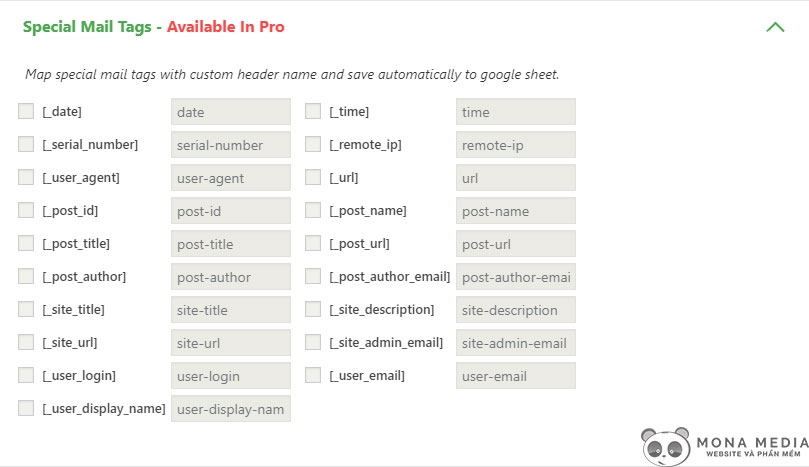
Task: Click the post-author-email input field
Action: coord(515,277)
